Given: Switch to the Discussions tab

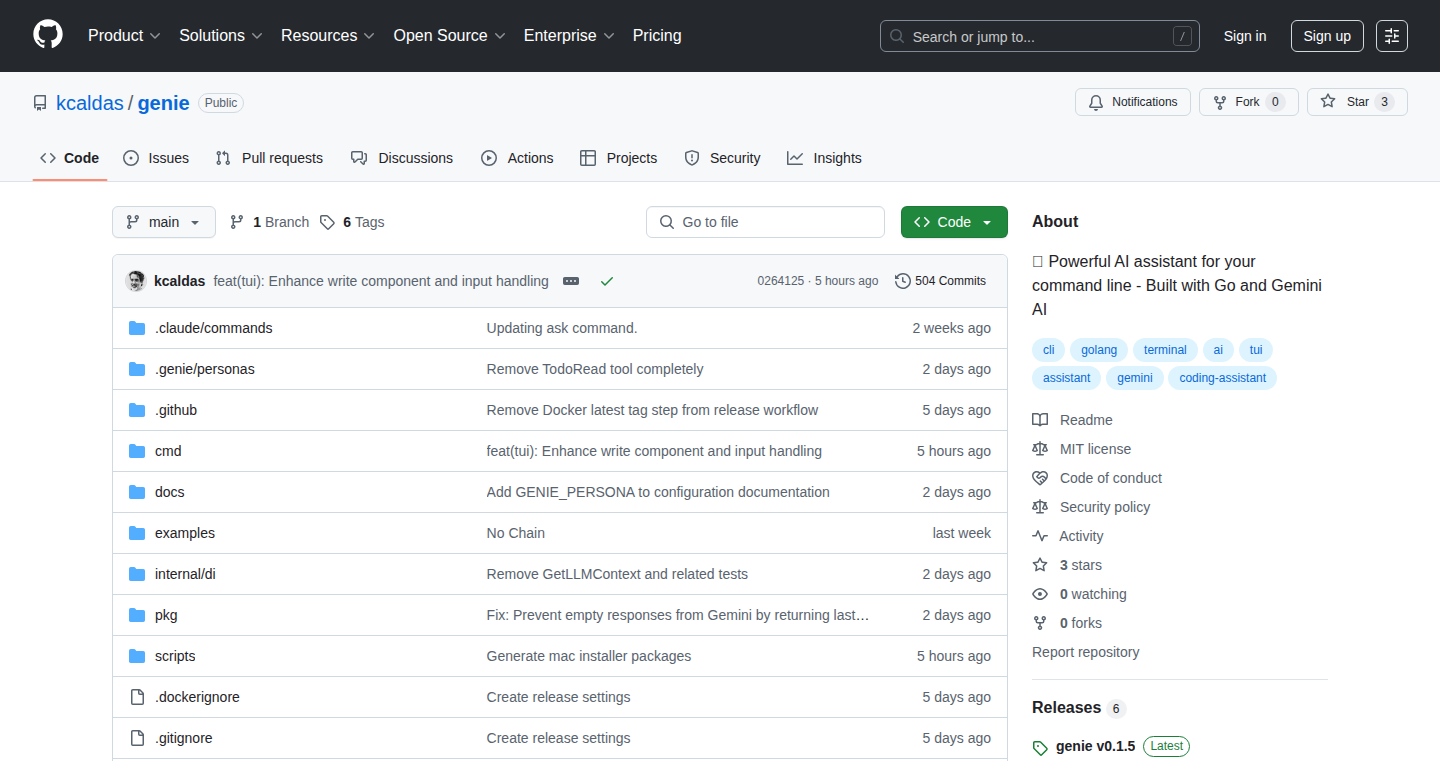Looking at the screenshot, I should click(x=402, y=158).
